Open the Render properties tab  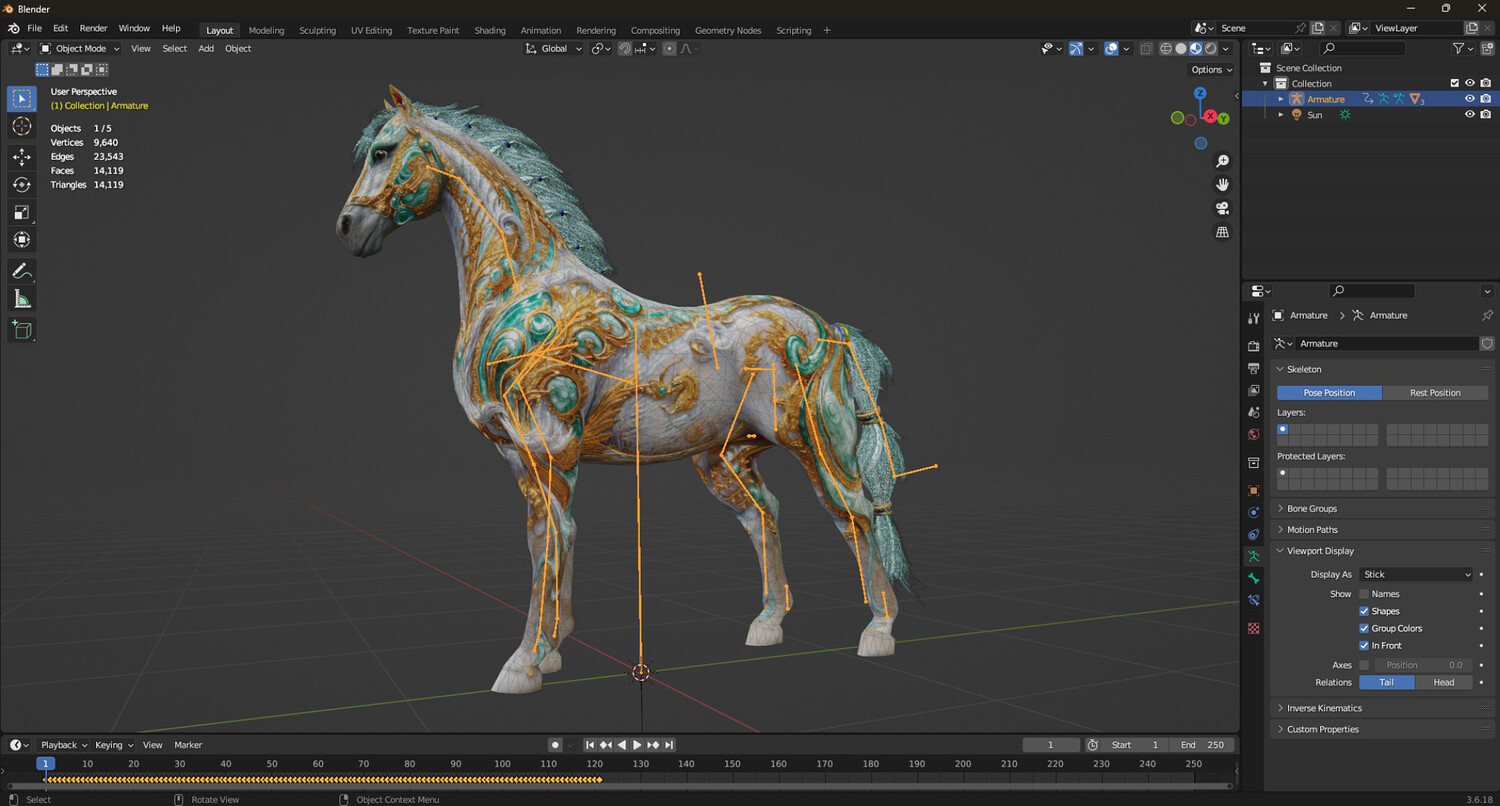pos(1254,346)
